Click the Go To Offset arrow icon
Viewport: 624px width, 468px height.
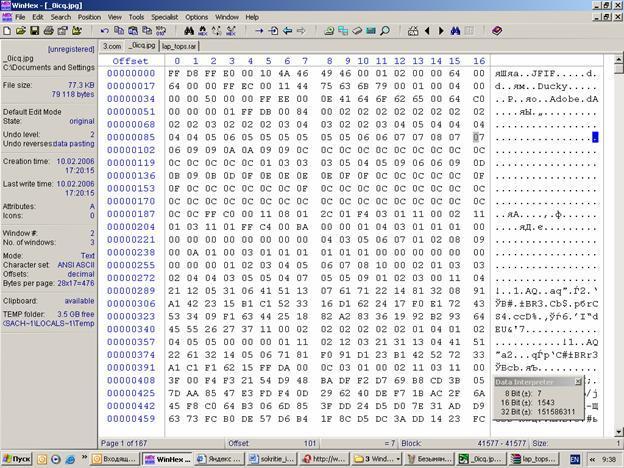pyautogui.click(x=259, y=31)
